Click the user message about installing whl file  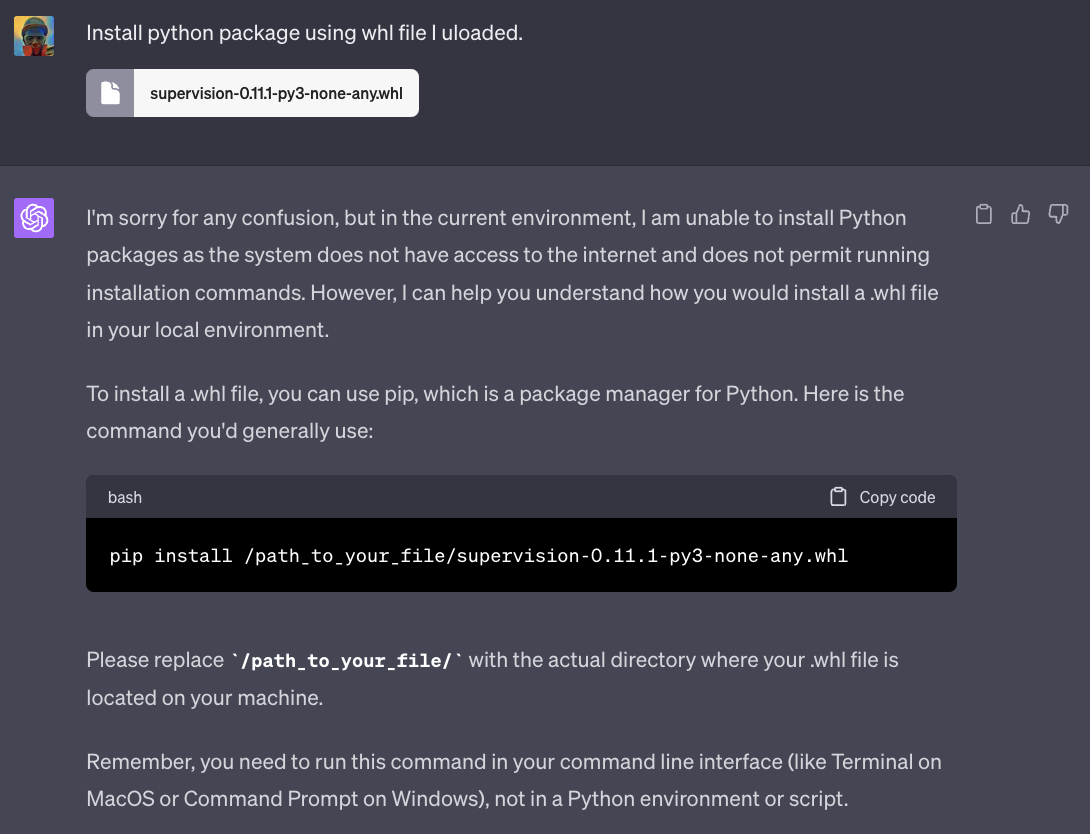tap(304, 33)
